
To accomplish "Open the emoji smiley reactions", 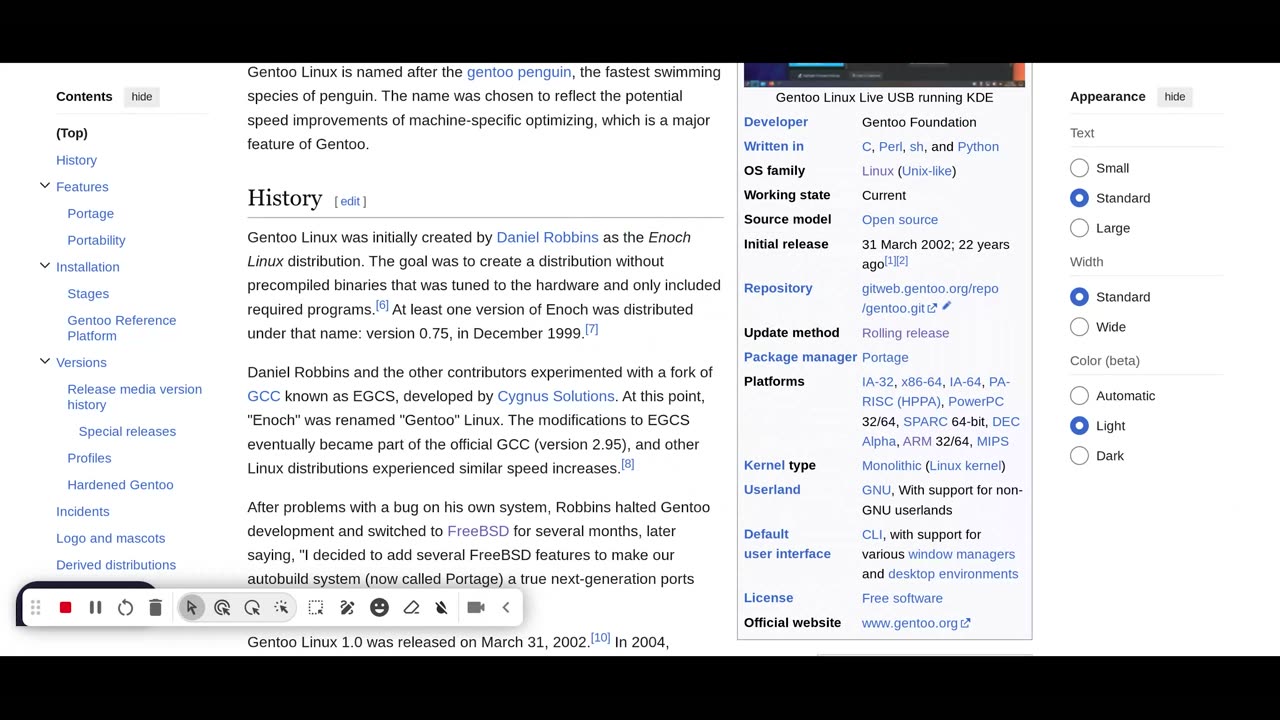I will coord(379,607).
